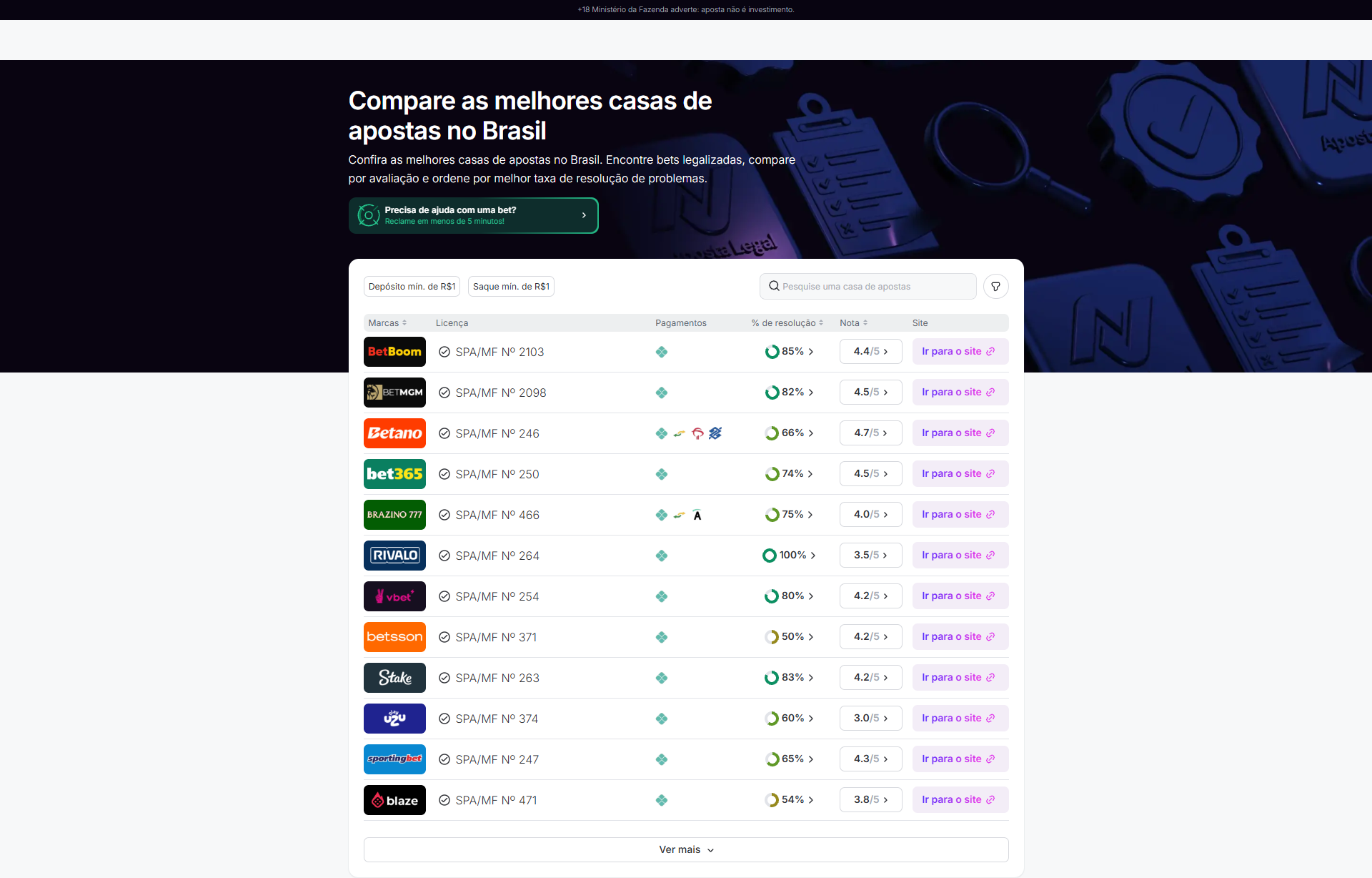The image size is (1372, 878).
Task: Open the Betano 4.7/5 rating details
Action: pyautogui.click(x=870, y=433)
